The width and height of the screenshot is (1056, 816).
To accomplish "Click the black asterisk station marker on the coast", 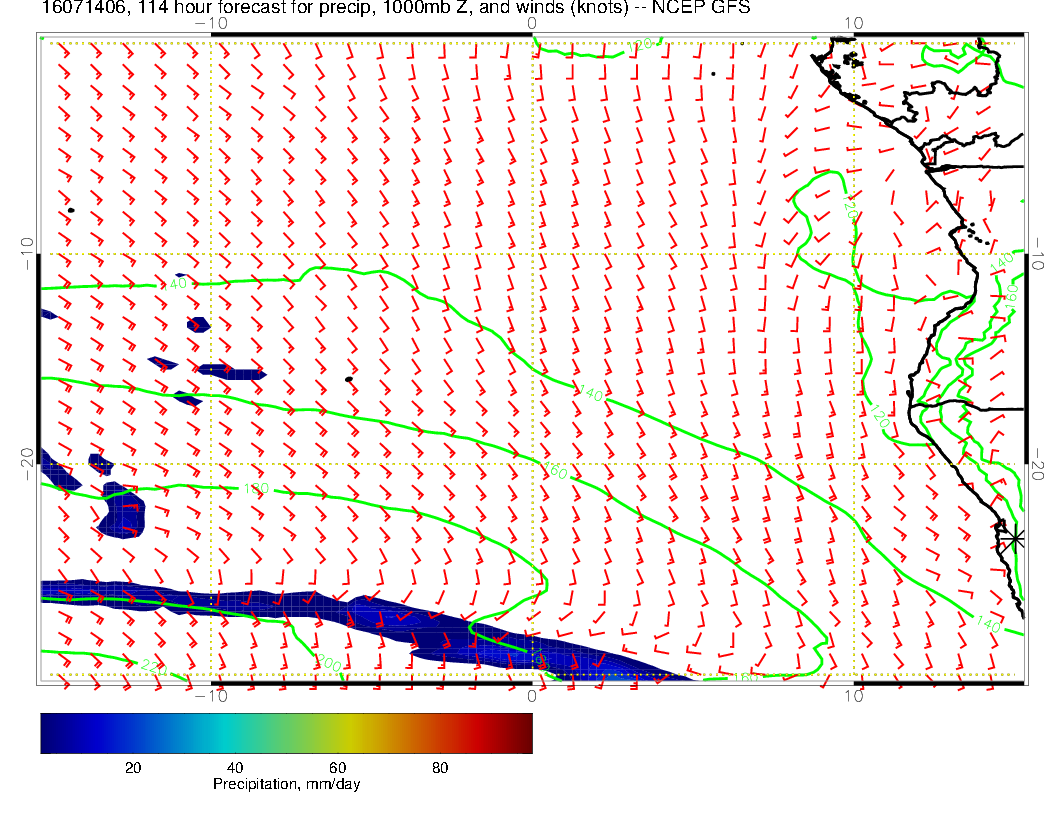I will 1015,539.
